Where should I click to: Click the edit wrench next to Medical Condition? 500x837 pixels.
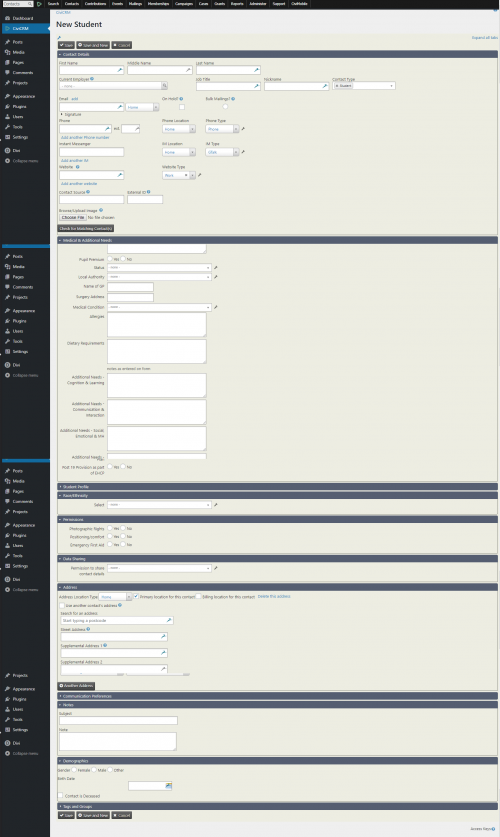coord(216,307)
